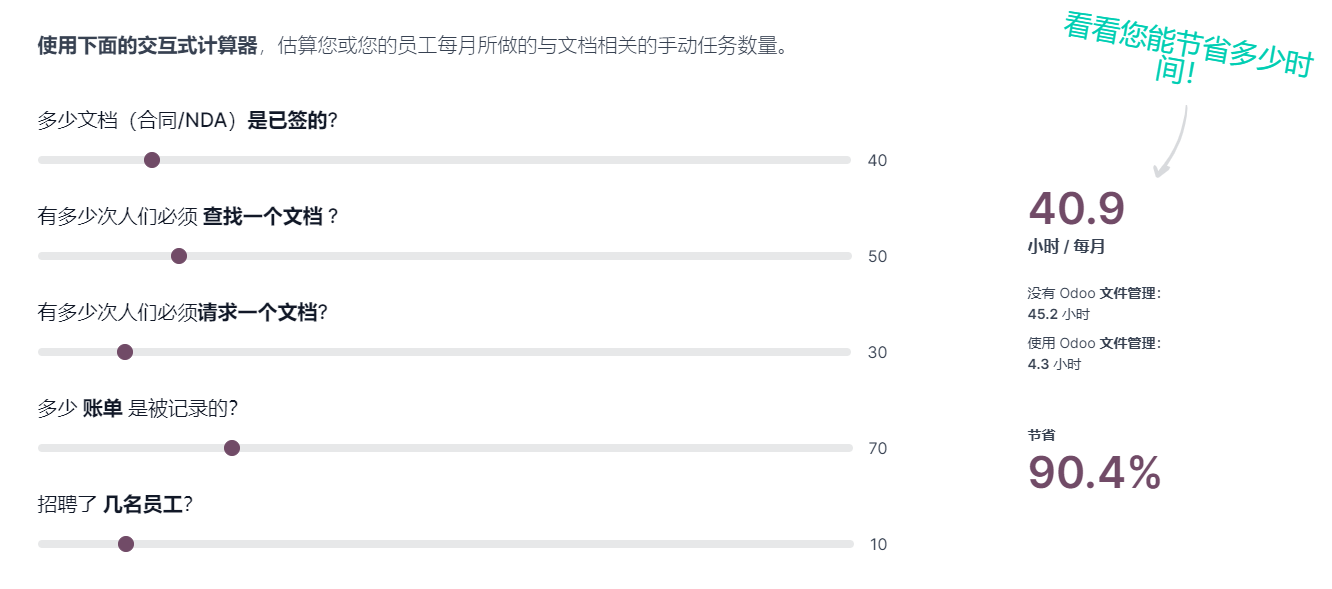The height and width of the screenshot is (589, 1332).
Task: Click the middle of the 查找一个文档 track
Action: pyautogui.click(x=445, y=256)
